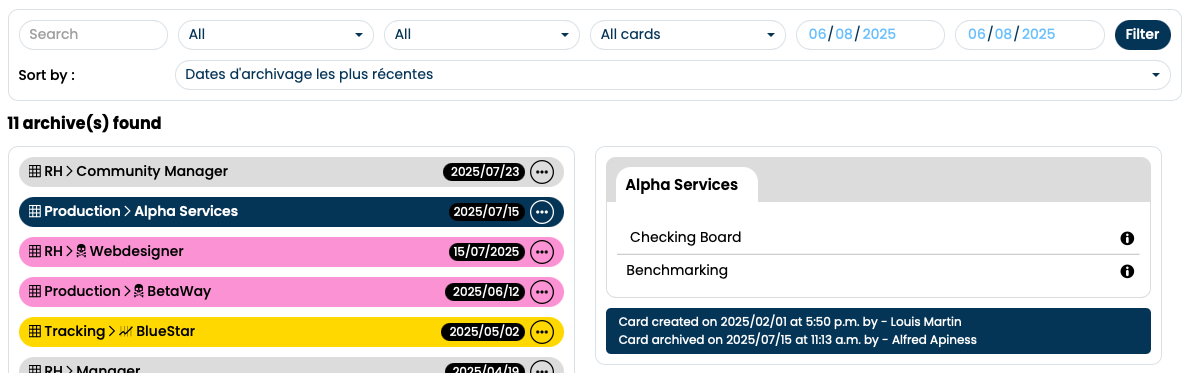Open the All cards dropdown

point(688,35)
